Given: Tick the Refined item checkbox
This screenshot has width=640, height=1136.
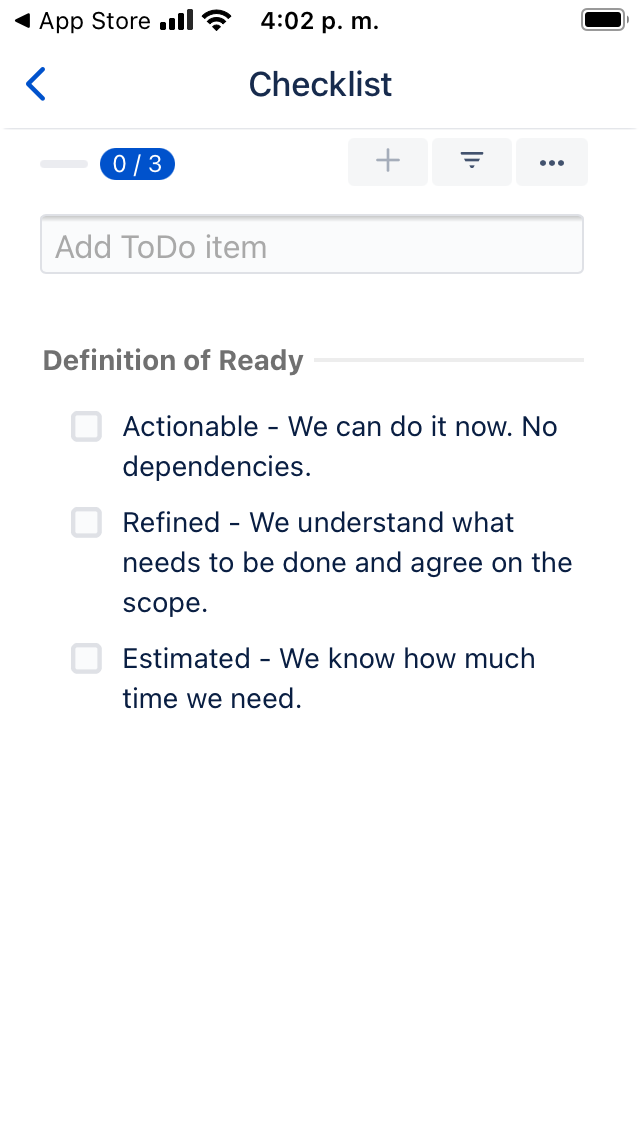Looking at the screenshot, I should coord(87,523).
